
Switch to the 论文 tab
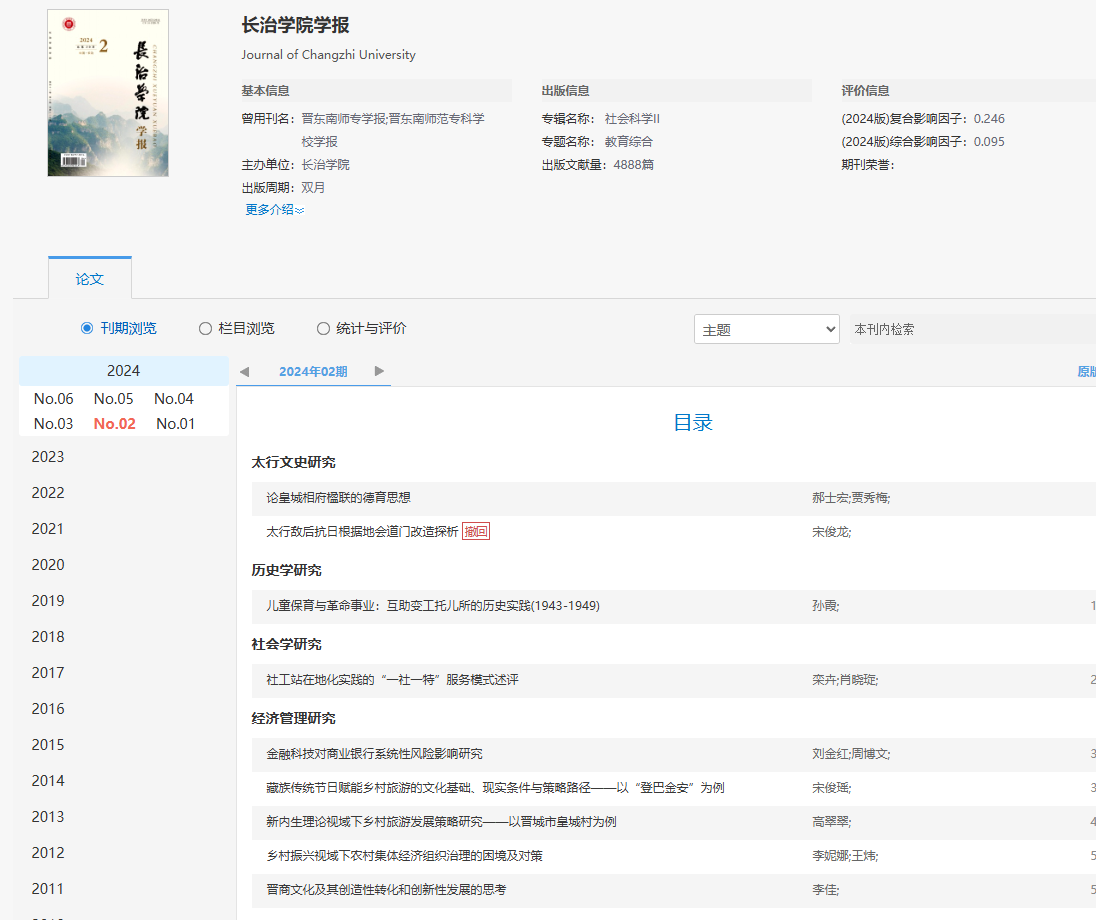(x=90, y=279)
